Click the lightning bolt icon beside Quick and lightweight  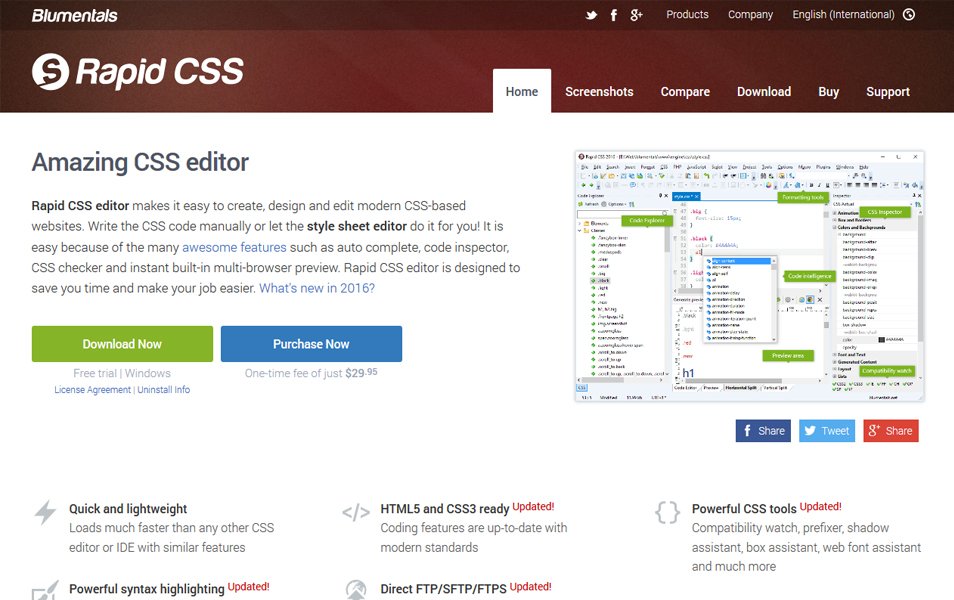click(x=45, y=512)
